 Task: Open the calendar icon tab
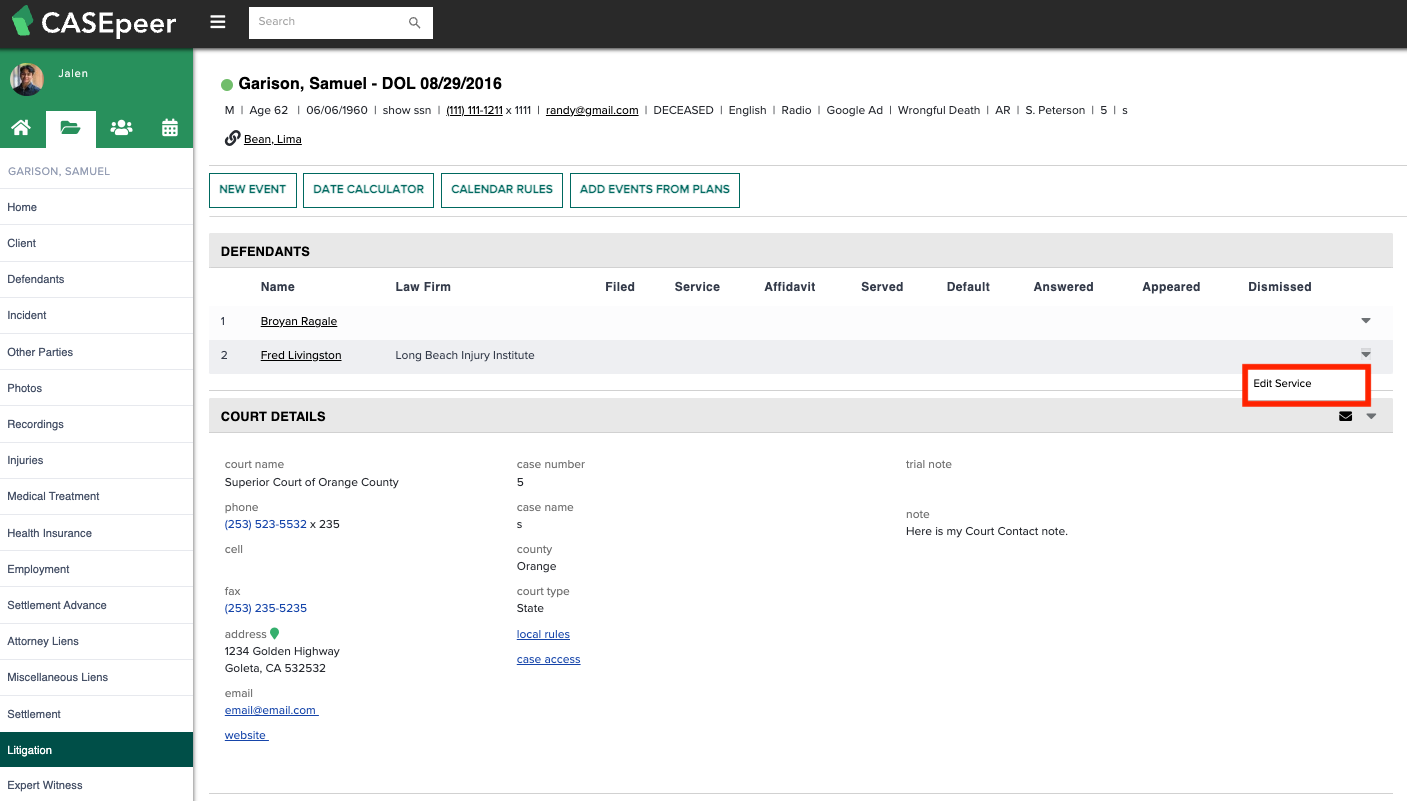click(x=170, y=128)
